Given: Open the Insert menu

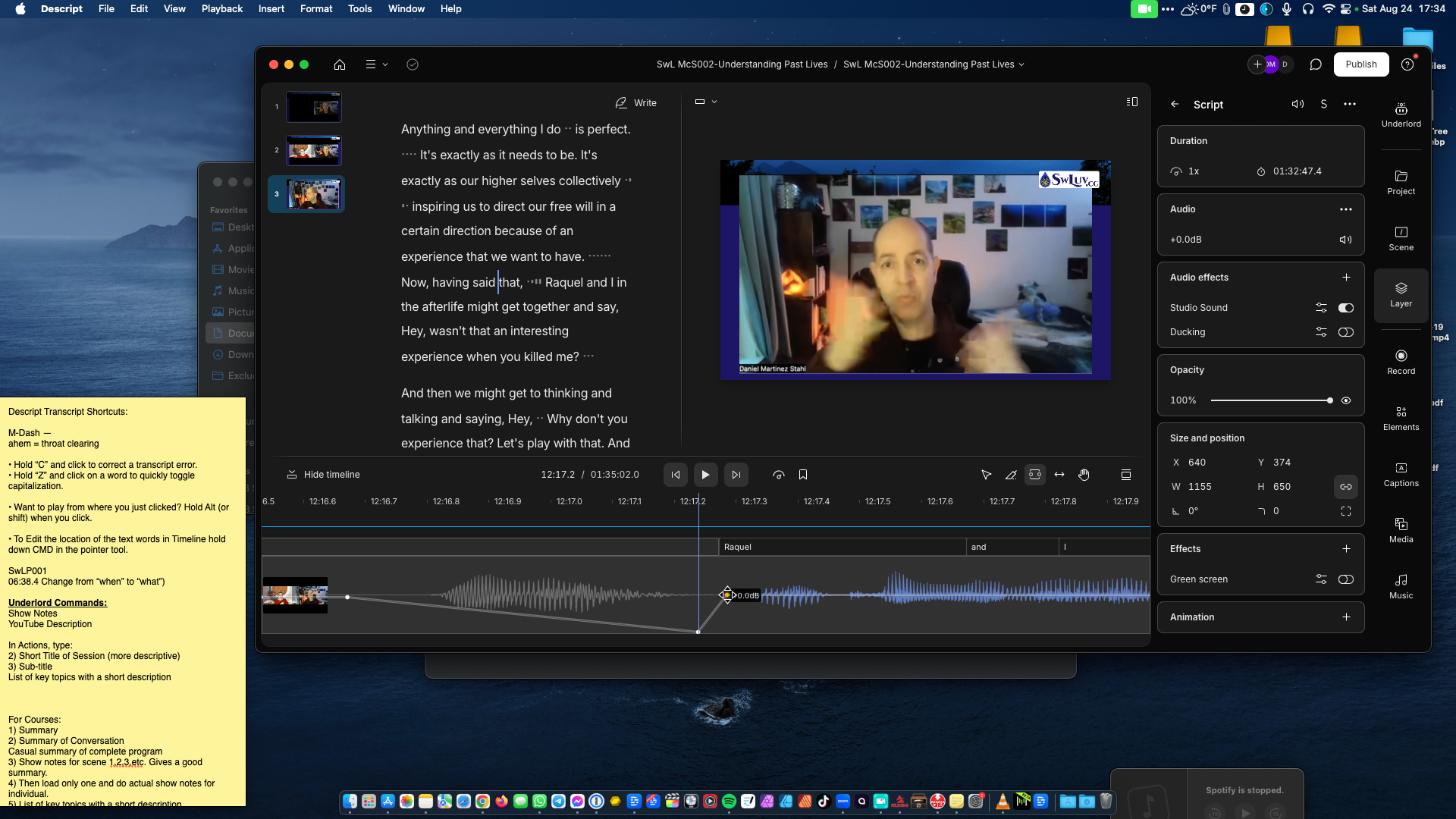Looking at the screenshot, I should (271, 9).
